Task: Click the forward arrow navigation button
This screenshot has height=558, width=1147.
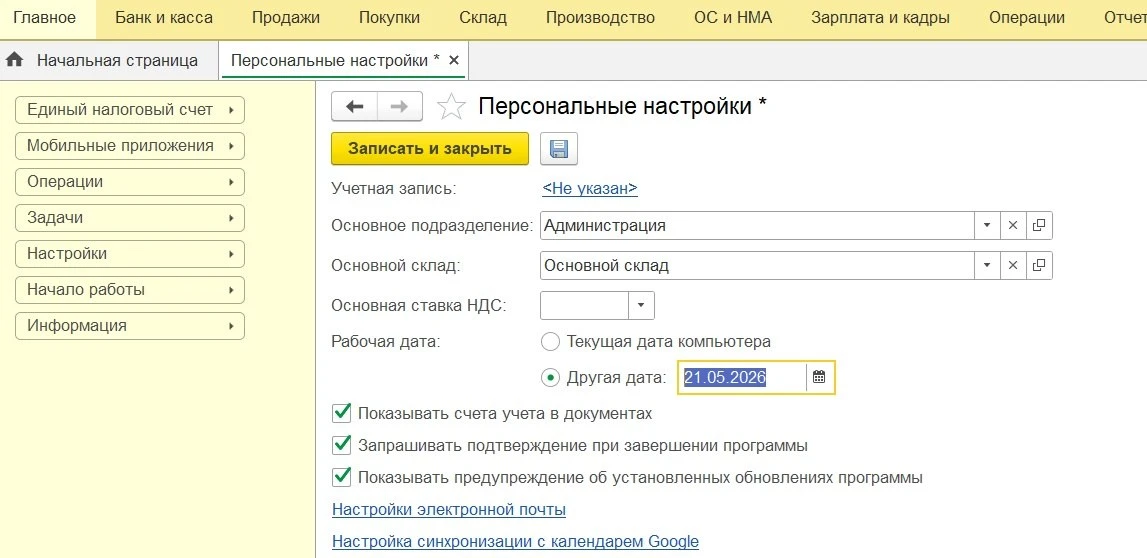Action: pos(400,107)
